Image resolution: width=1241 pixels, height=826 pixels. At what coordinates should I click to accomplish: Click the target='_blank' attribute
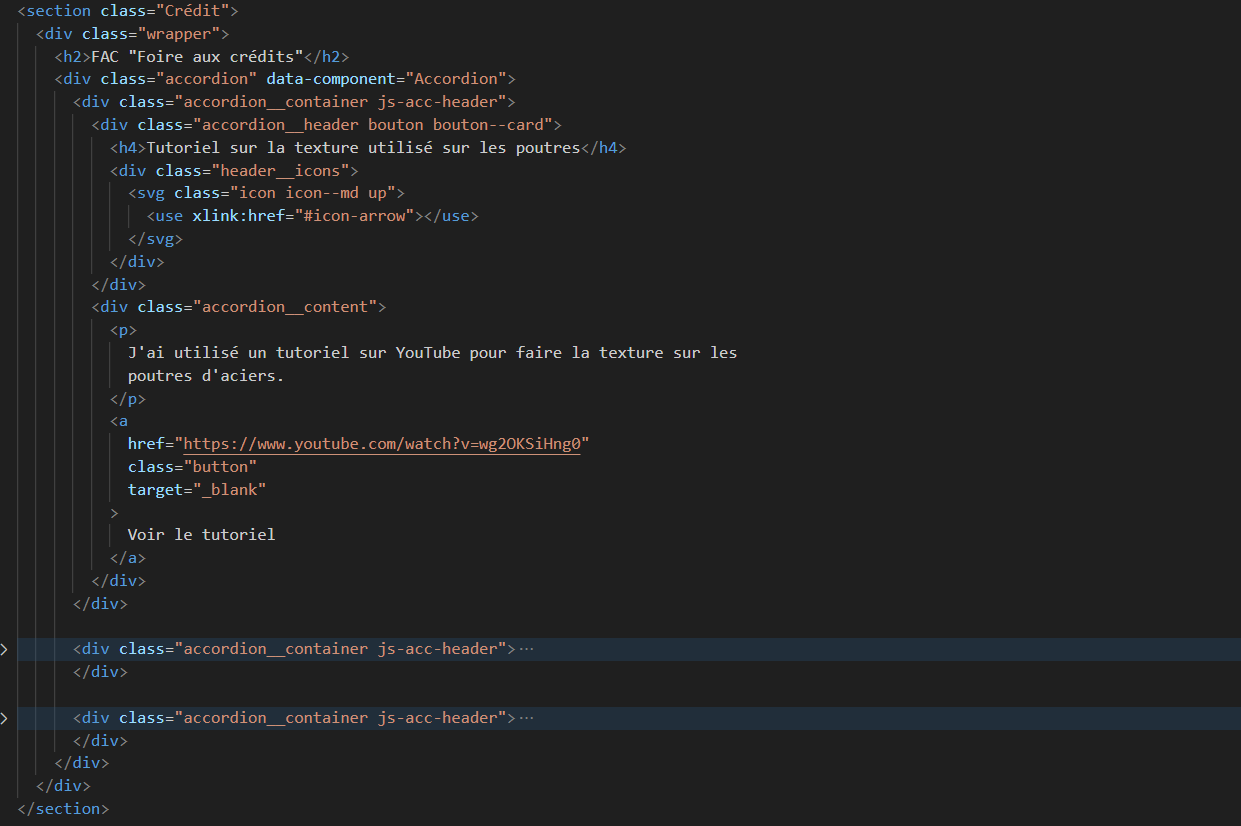(x=198, y=489)
